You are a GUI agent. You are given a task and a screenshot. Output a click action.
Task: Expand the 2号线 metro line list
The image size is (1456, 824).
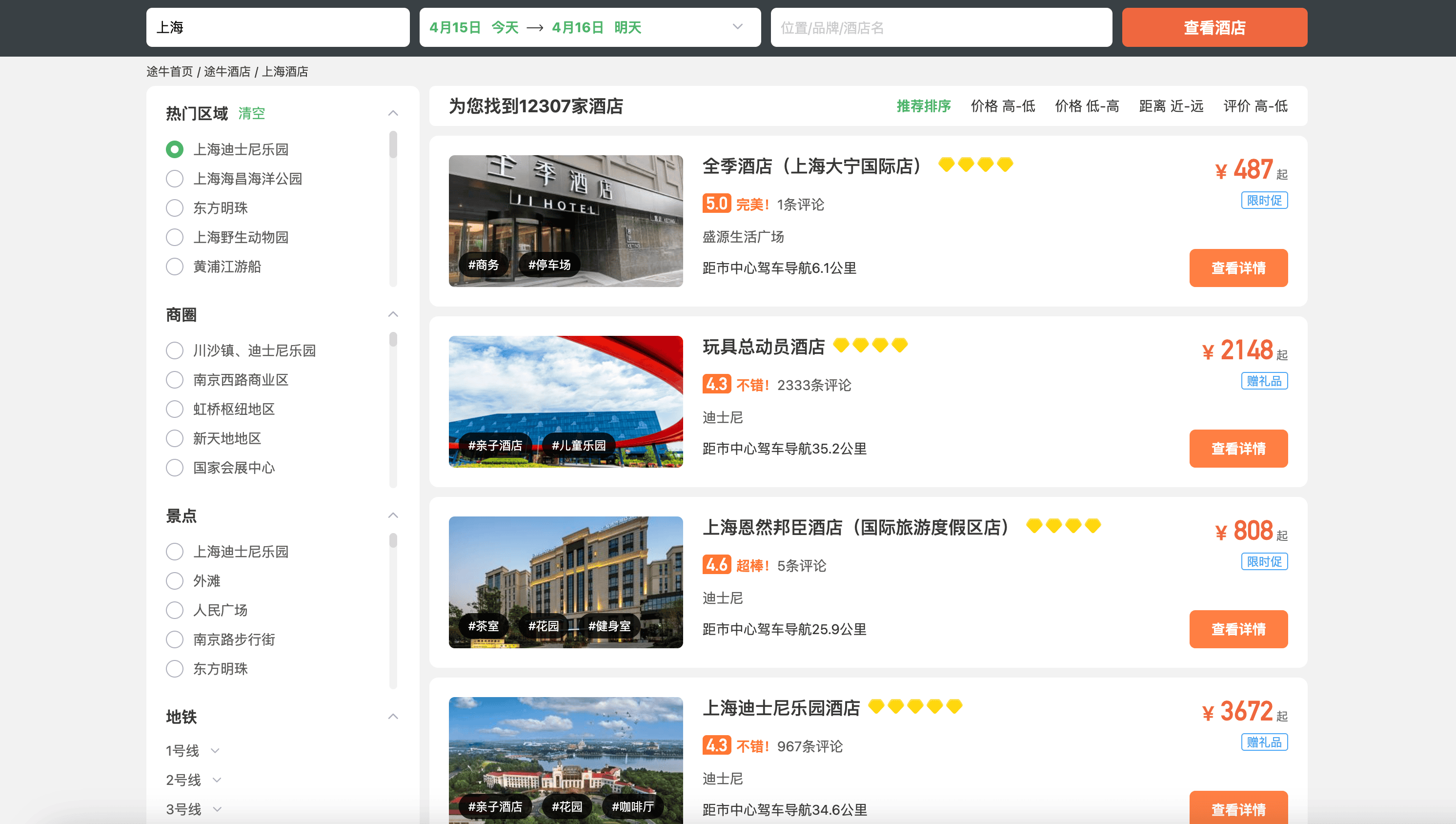point(217,780)
